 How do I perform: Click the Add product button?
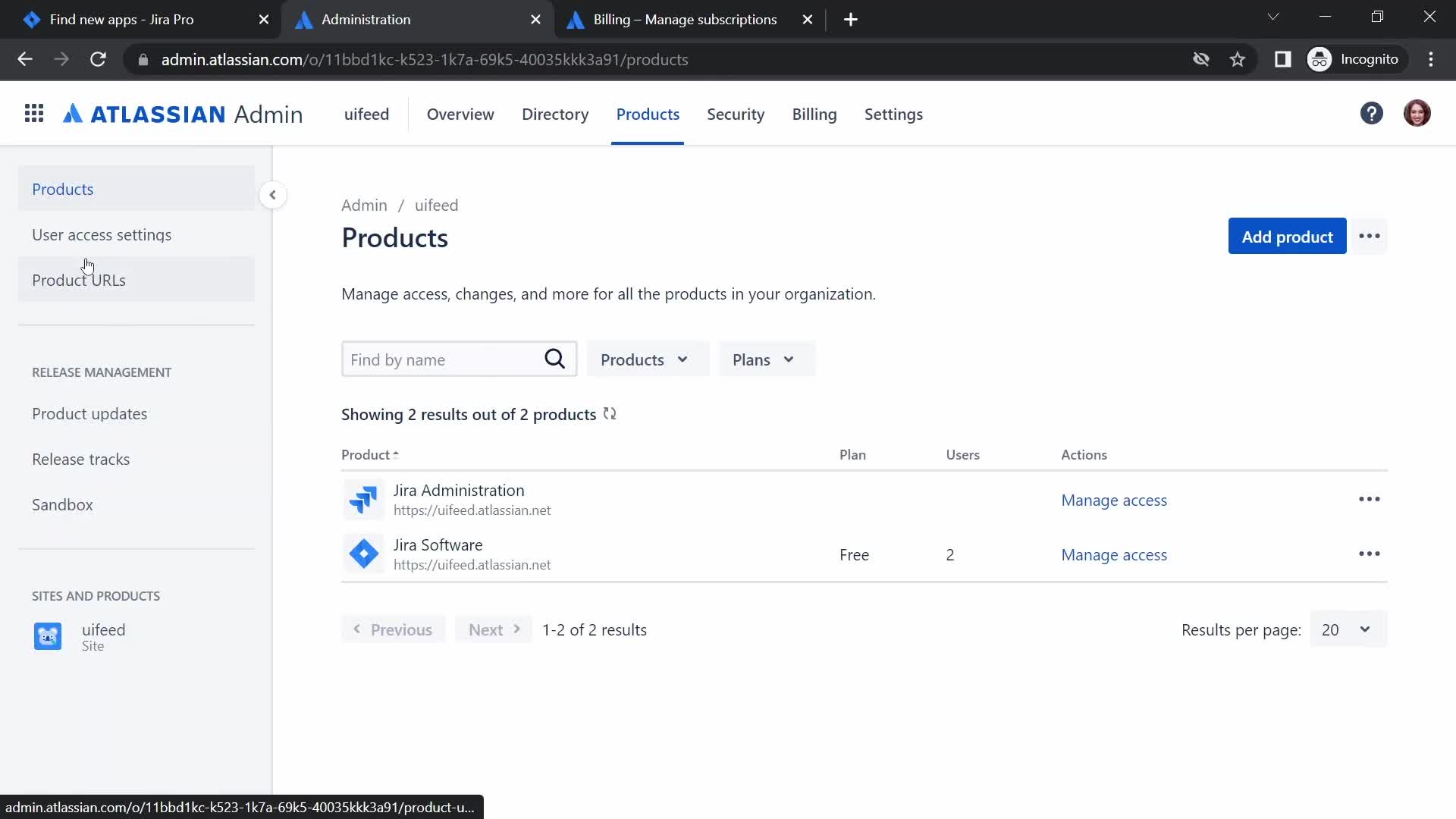1287,237
